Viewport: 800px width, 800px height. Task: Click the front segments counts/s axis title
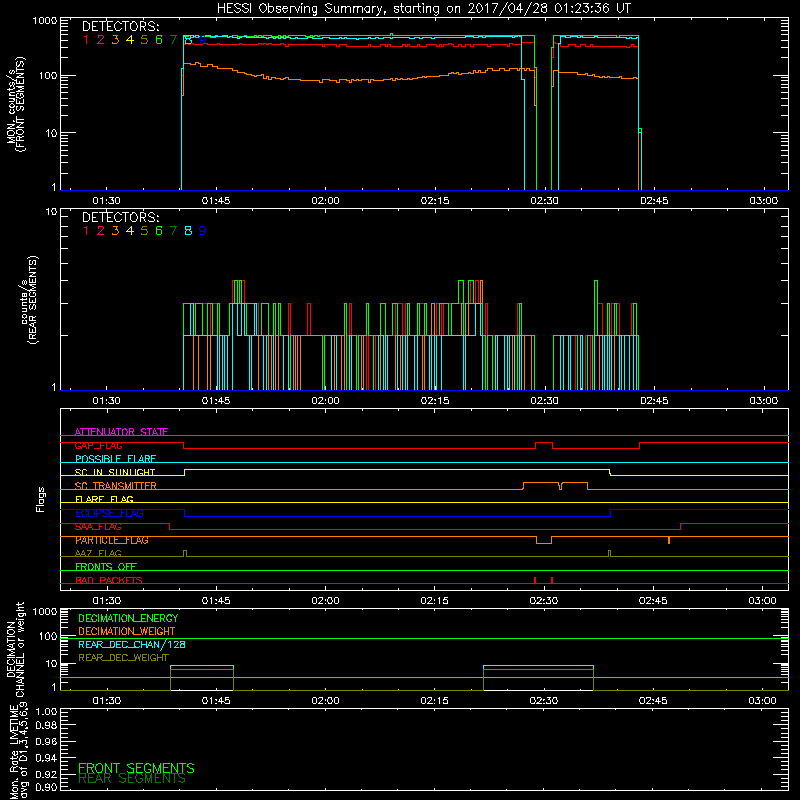[x=16, y=105]
